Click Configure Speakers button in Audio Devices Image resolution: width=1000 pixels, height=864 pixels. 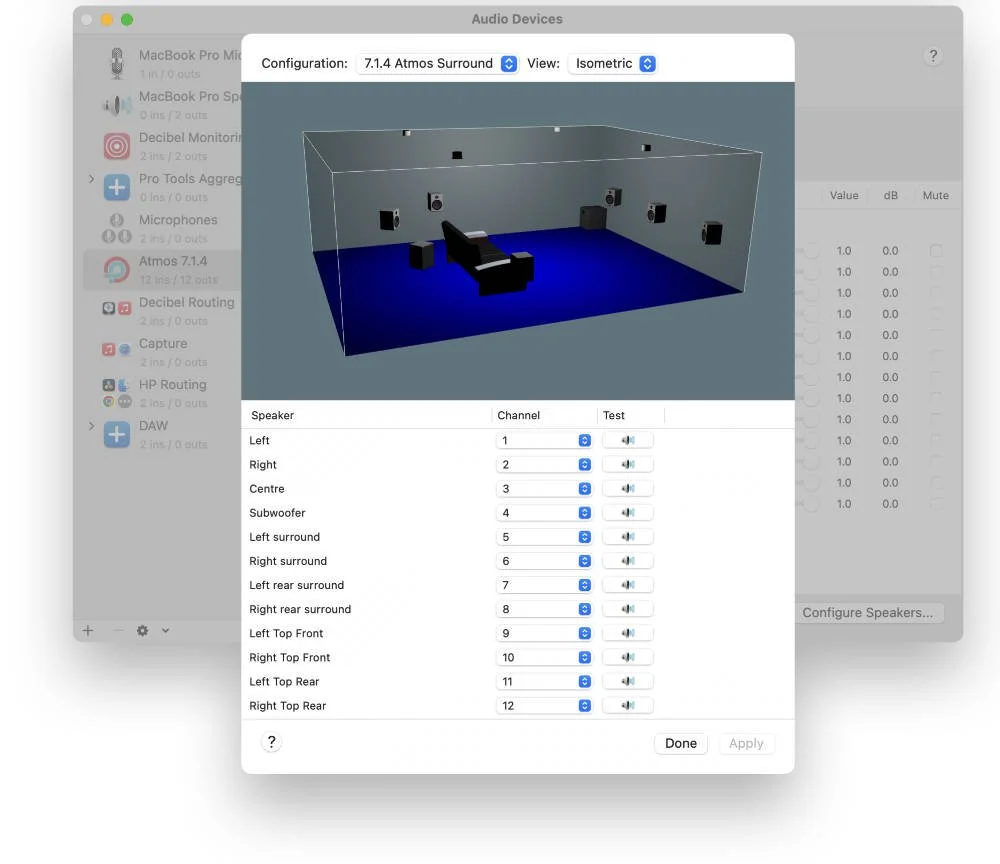click(867, 613)
